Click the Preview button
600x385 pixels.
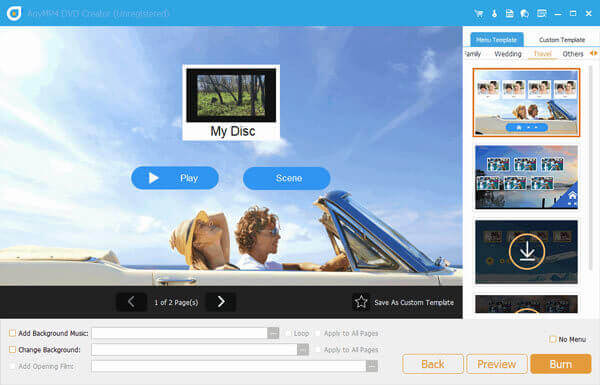point(497,364)
